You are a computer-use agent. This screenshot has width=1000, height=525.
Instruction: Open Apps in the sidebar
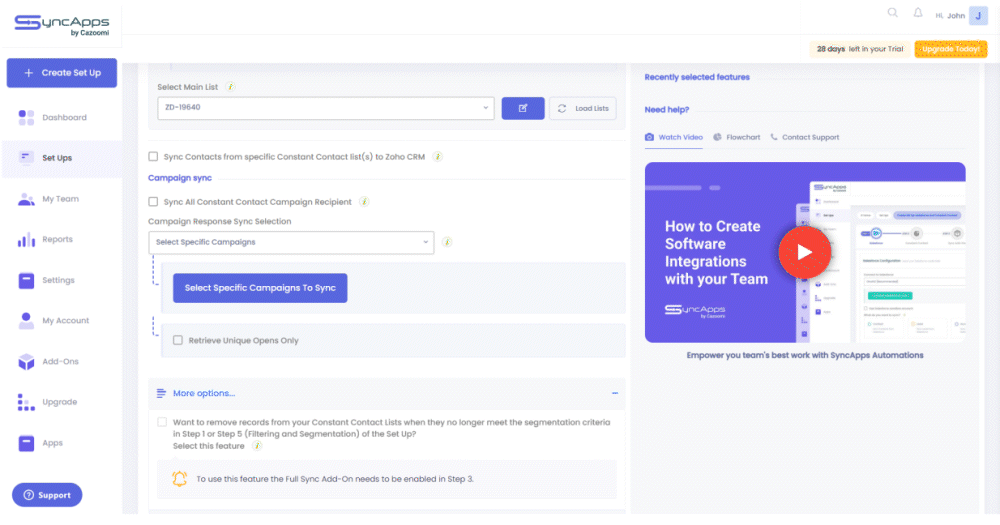(52, 443)
